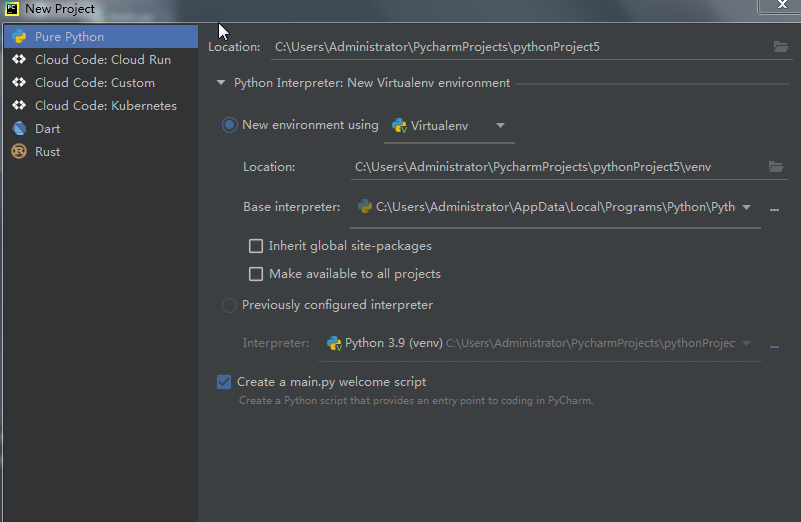Click the Python logo icon beside Pure Python
Image resolution: width=801 pixels, height=522 pixels.
point(19,37)
